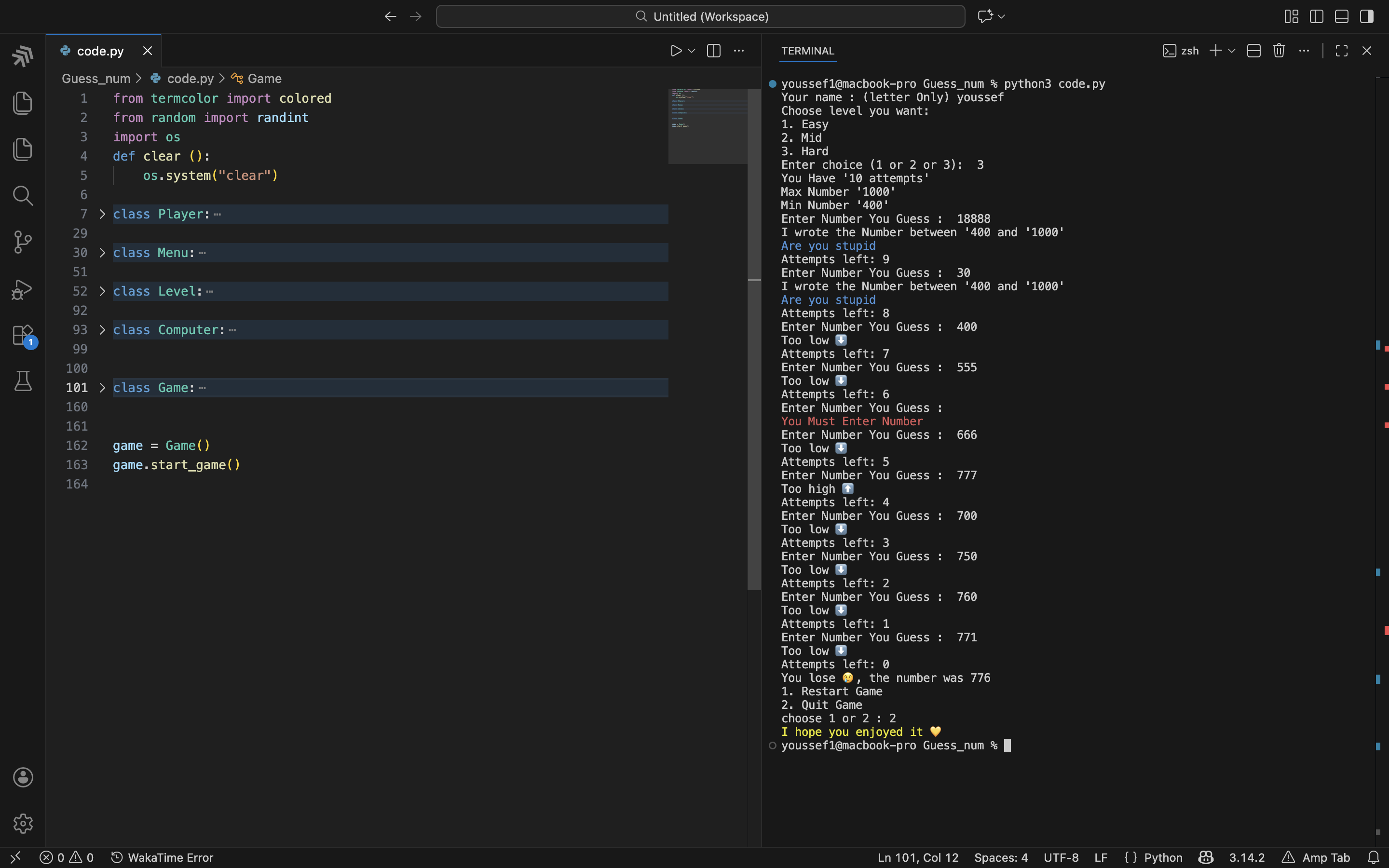Open the Testing flask icon
1389x868 pixels.
pos(22,381)
